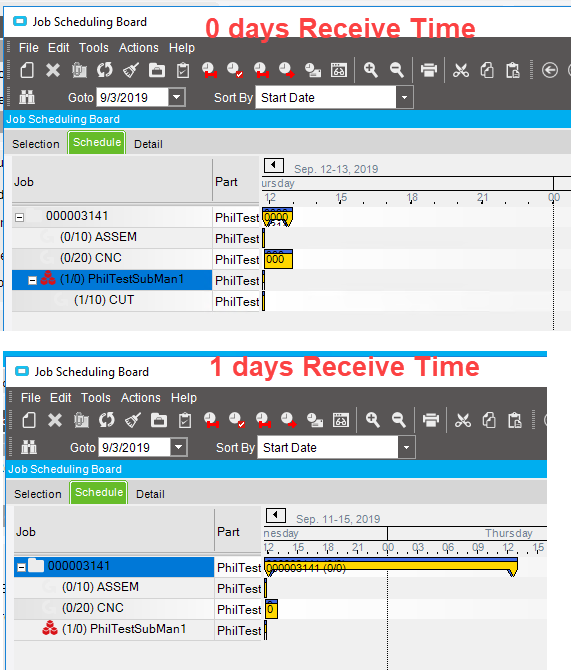Click binoculars search icon in top window
Image resolution: width=571 pixels, height=670 pixels.
coord(27,97)
